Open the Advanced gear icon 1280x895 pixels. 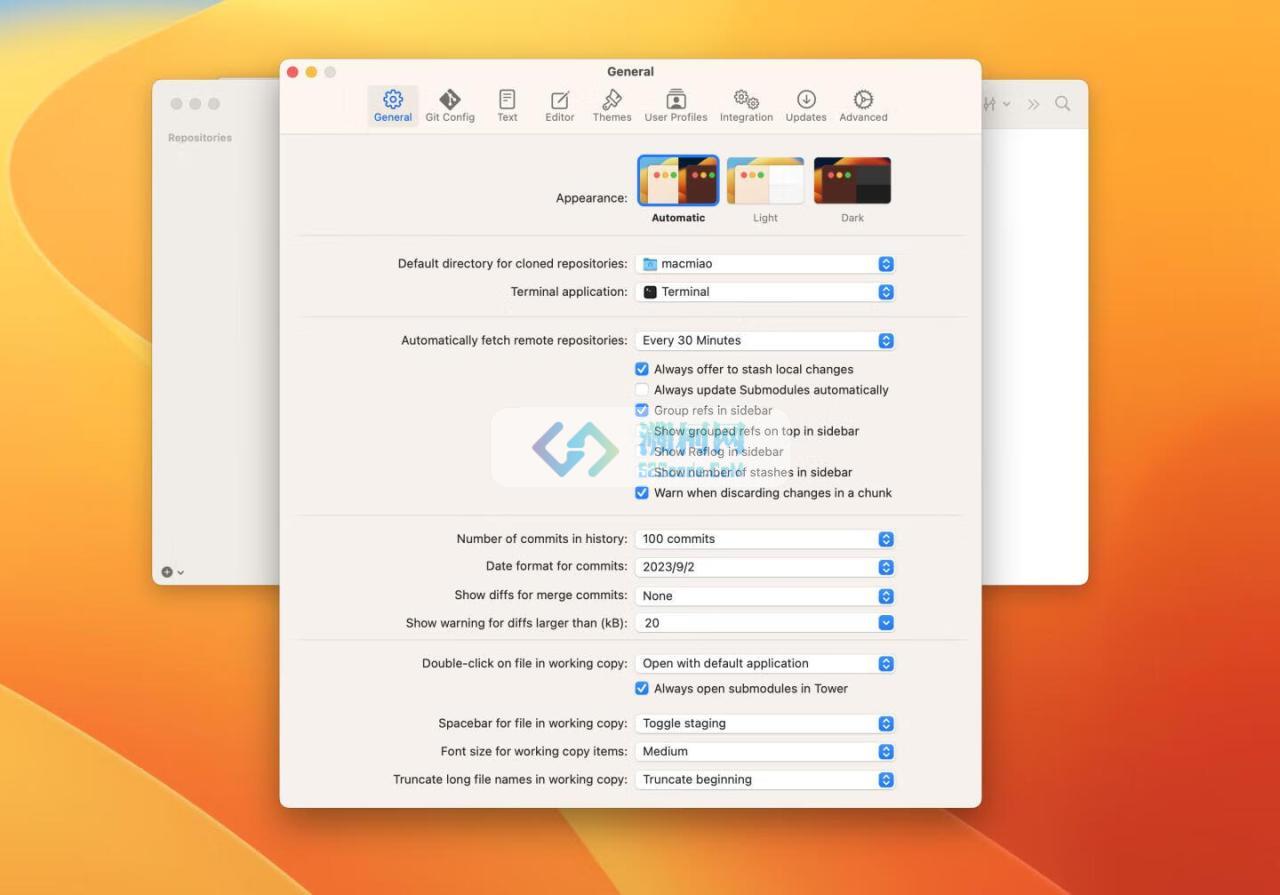pyautogui.click(x=863, y=99)
